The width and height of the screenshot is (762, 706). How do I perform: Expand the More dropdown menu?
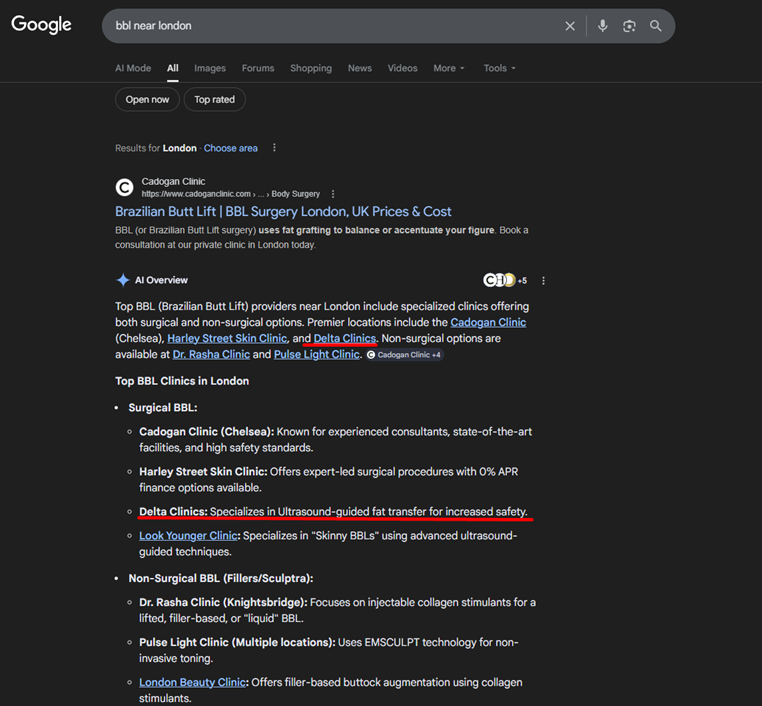449,68
